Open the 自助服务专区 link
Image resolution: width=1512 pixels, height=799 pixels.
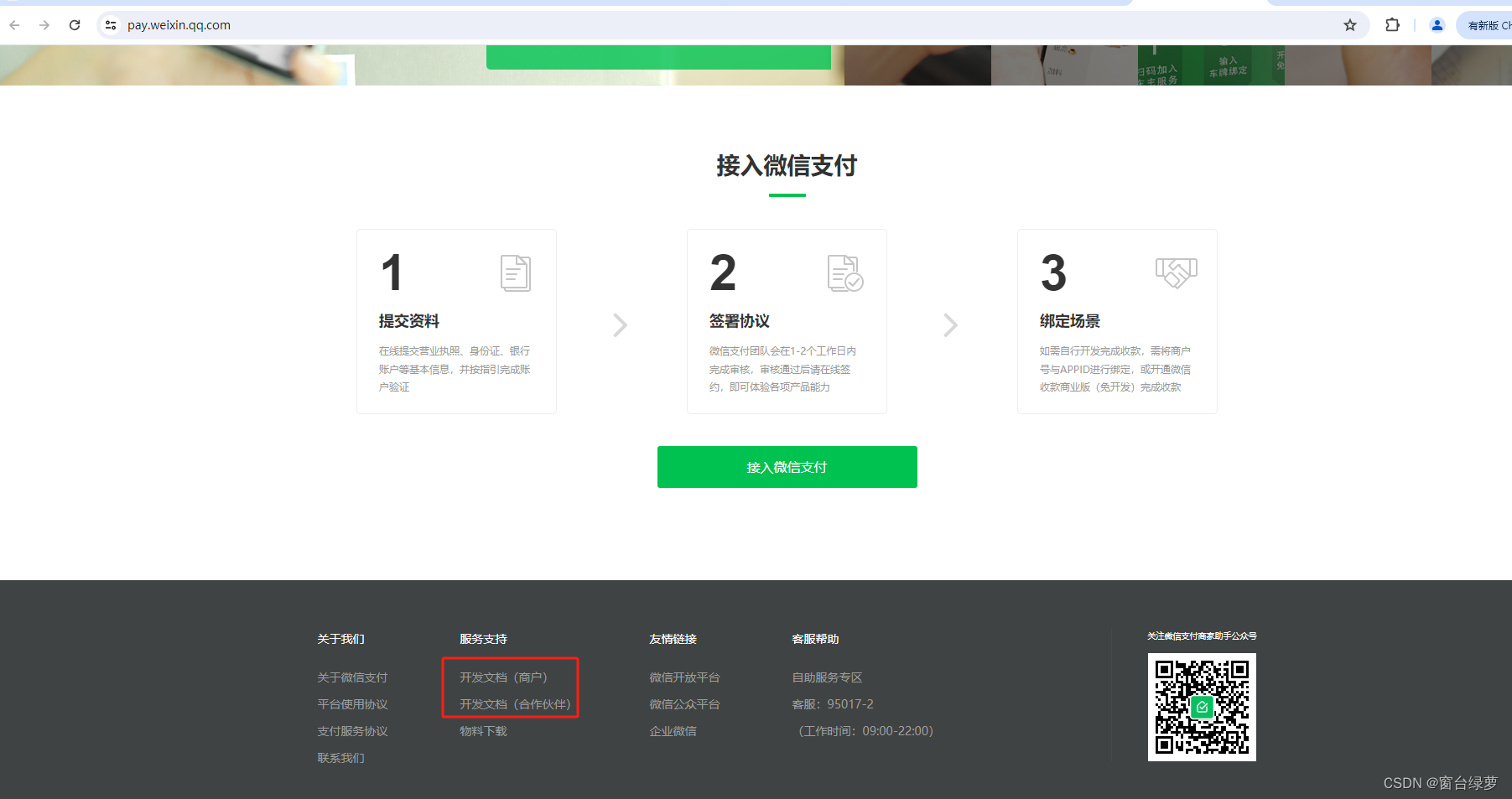(x=827, y=677)
